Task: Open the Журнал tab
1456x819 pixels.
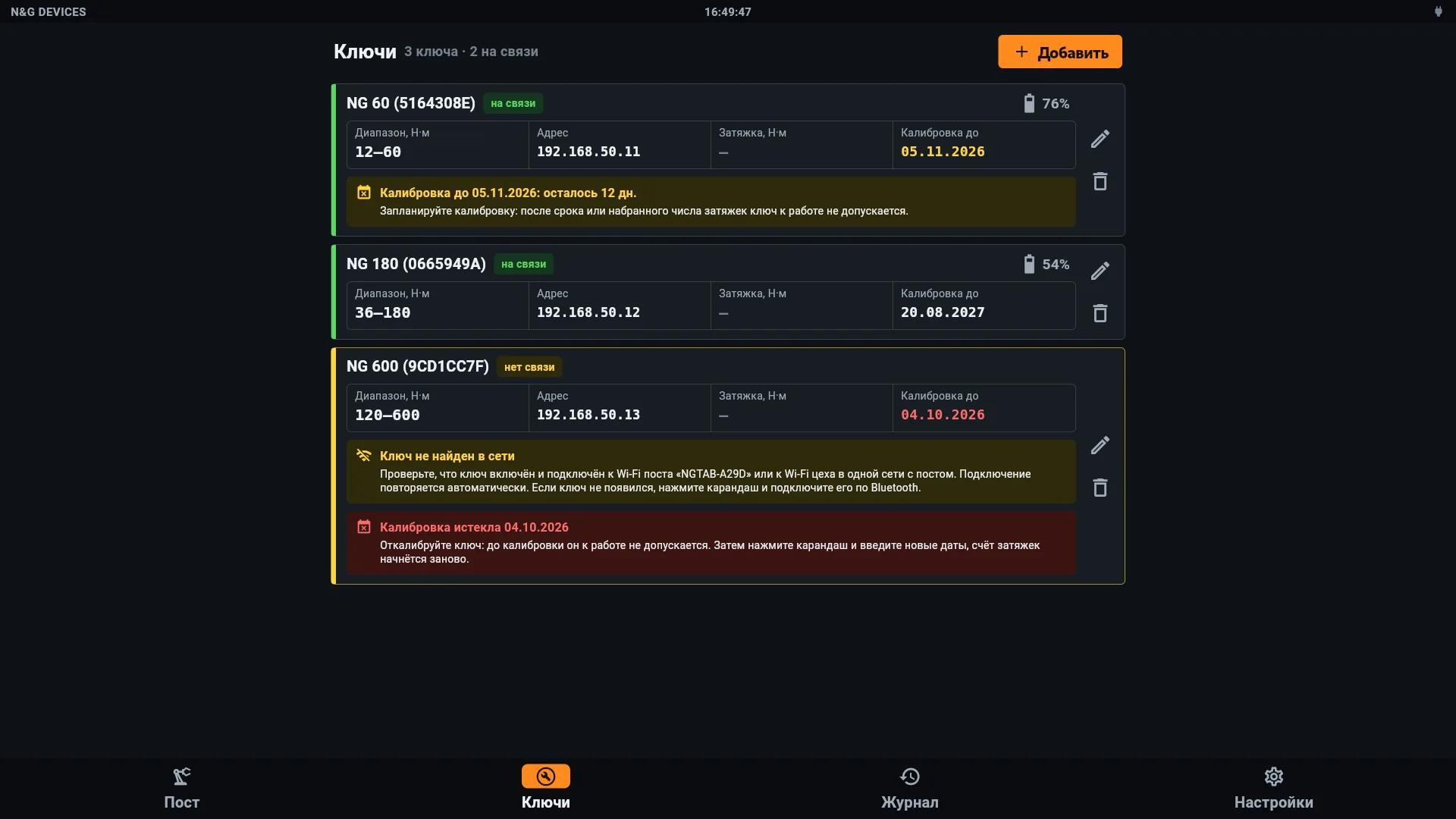Action: (910, 789)
